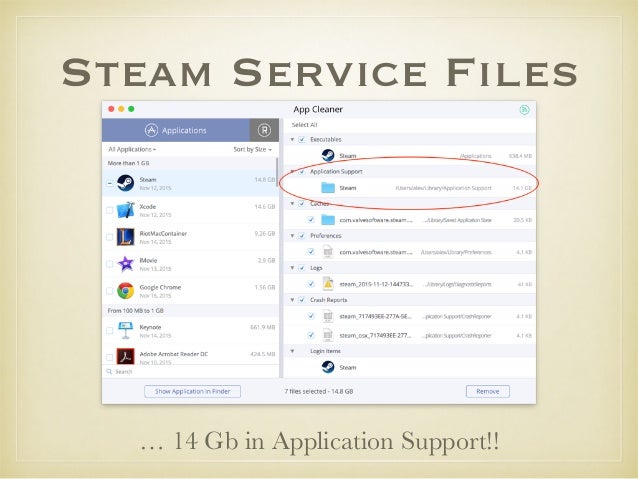Click the Adobe Acrobat Reader DC icon
The height and width of the screenshot is (479, 638).
click(125, 356)
